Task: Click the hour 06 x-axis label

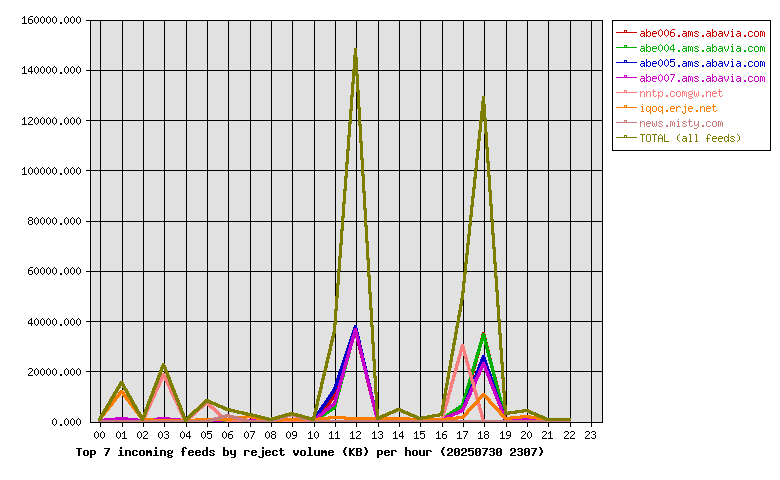Action: click(x=228, y=435)
